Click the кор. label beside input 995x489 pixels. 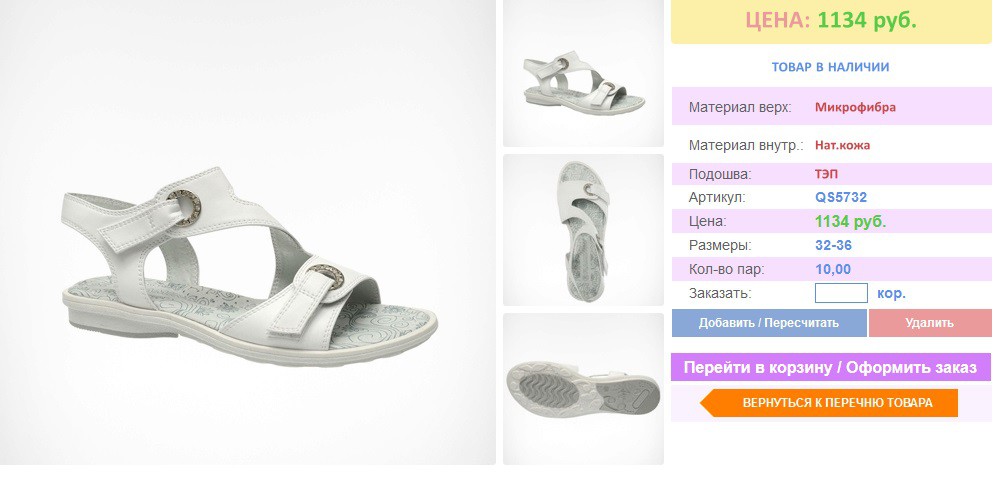click(891, 294)
